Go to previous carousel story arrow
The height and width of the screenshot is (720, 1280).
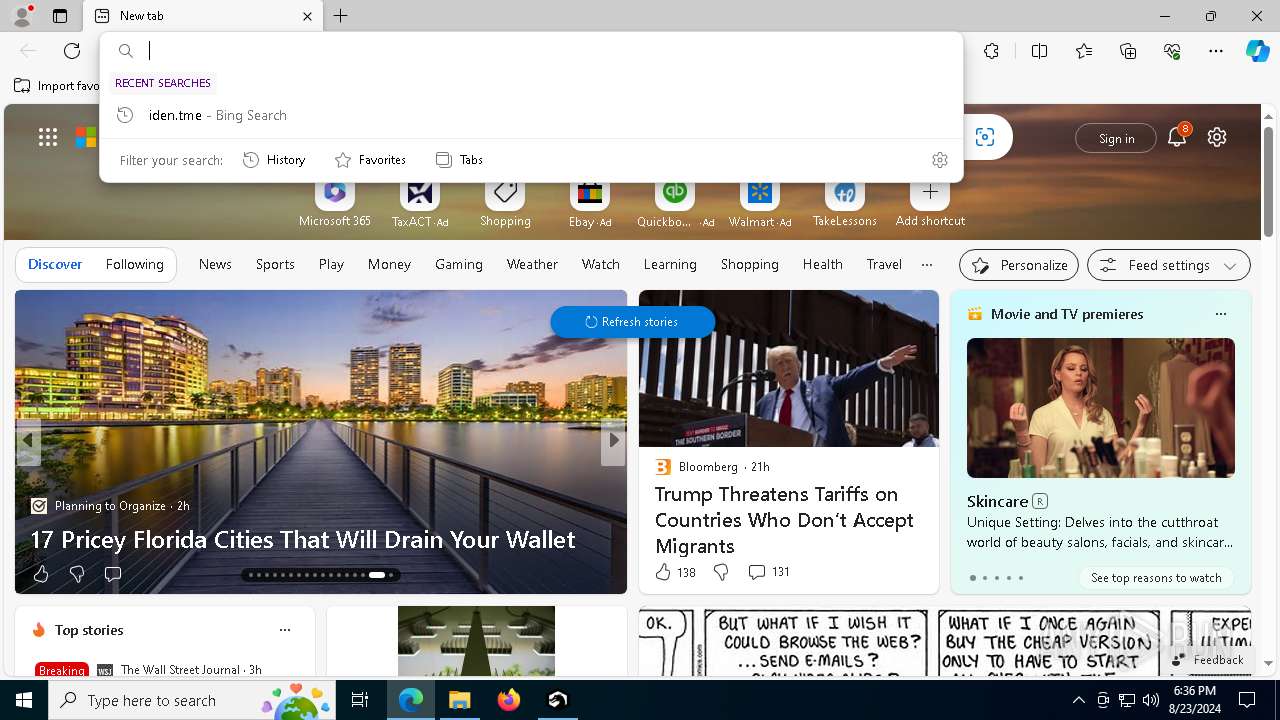click(x=28, y=440)
